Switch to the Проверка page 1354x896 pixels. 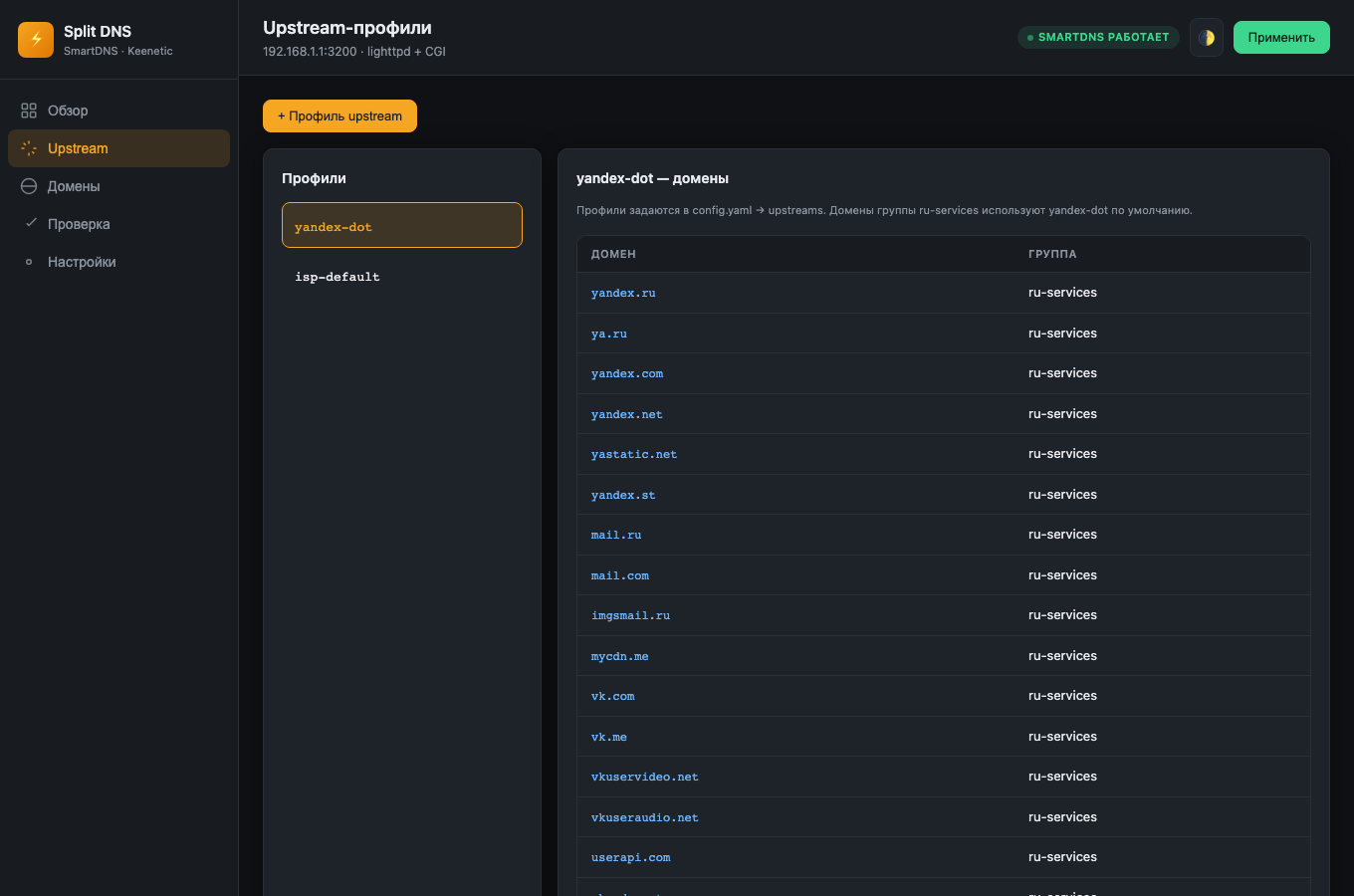click(x=118, y=224)
